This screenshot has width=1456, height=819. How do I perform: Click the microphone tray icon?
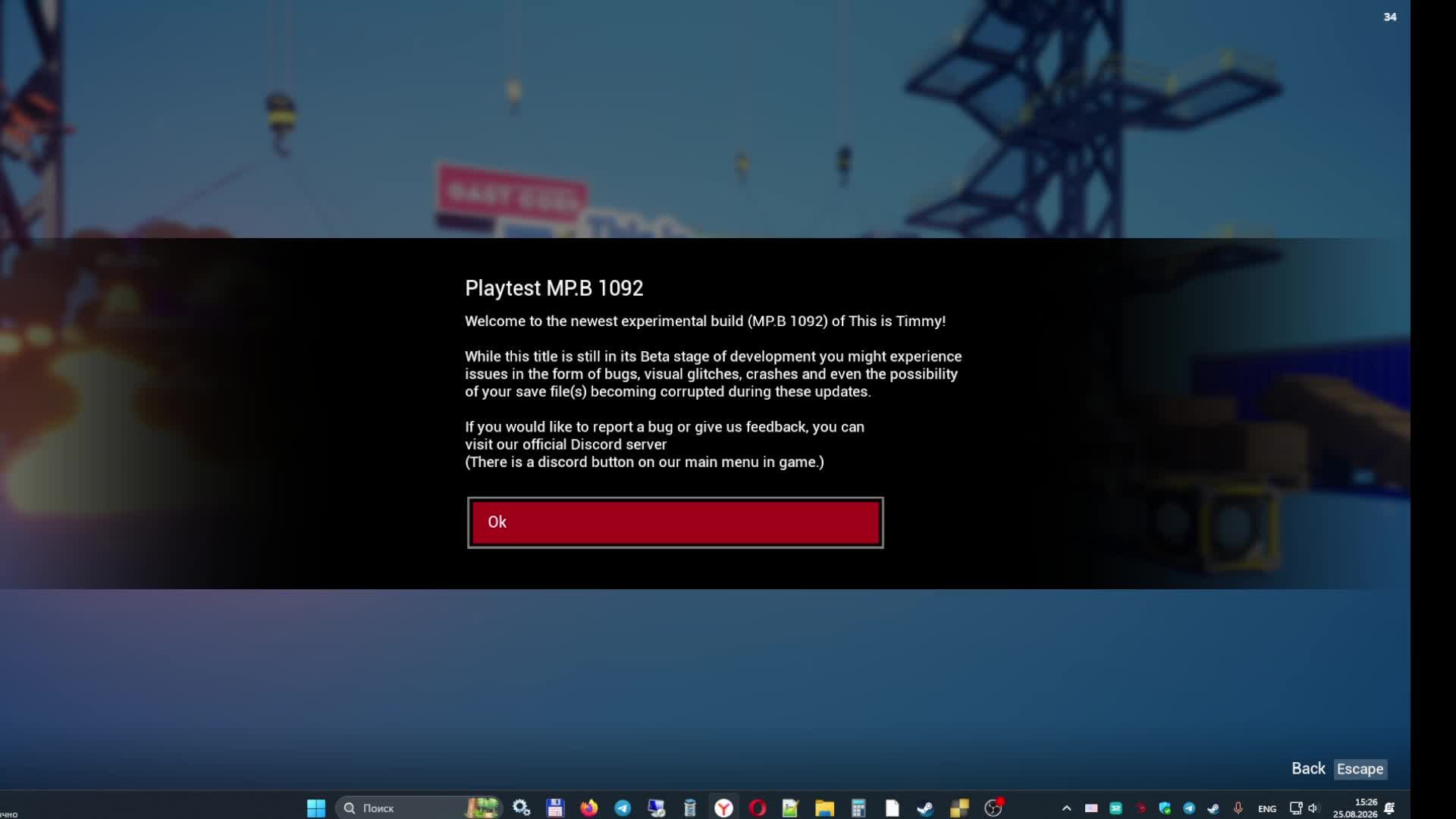tap(1238, 808)
